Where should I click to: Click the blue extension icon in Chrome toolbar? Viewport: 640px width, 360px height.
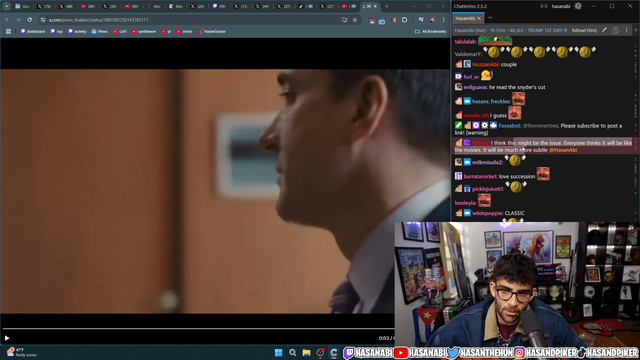[382, 20]
